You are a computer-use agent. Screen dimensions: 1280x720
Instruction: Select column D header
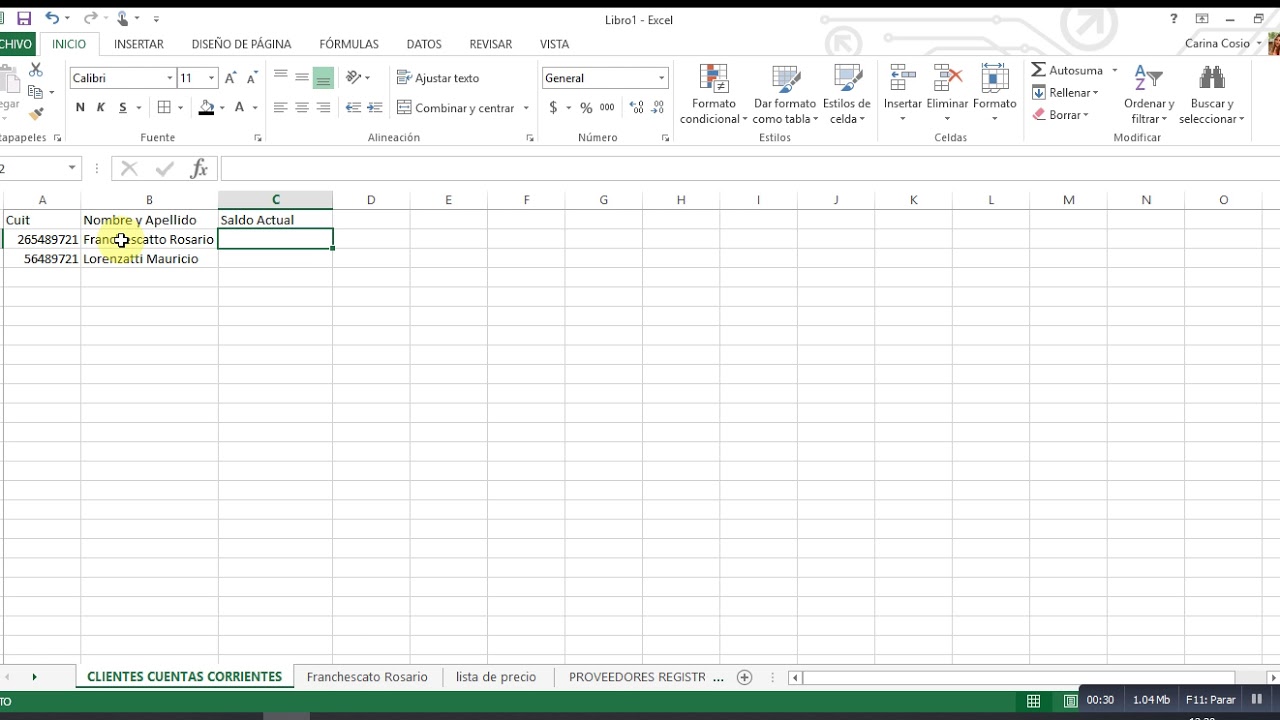pos(371,200)
